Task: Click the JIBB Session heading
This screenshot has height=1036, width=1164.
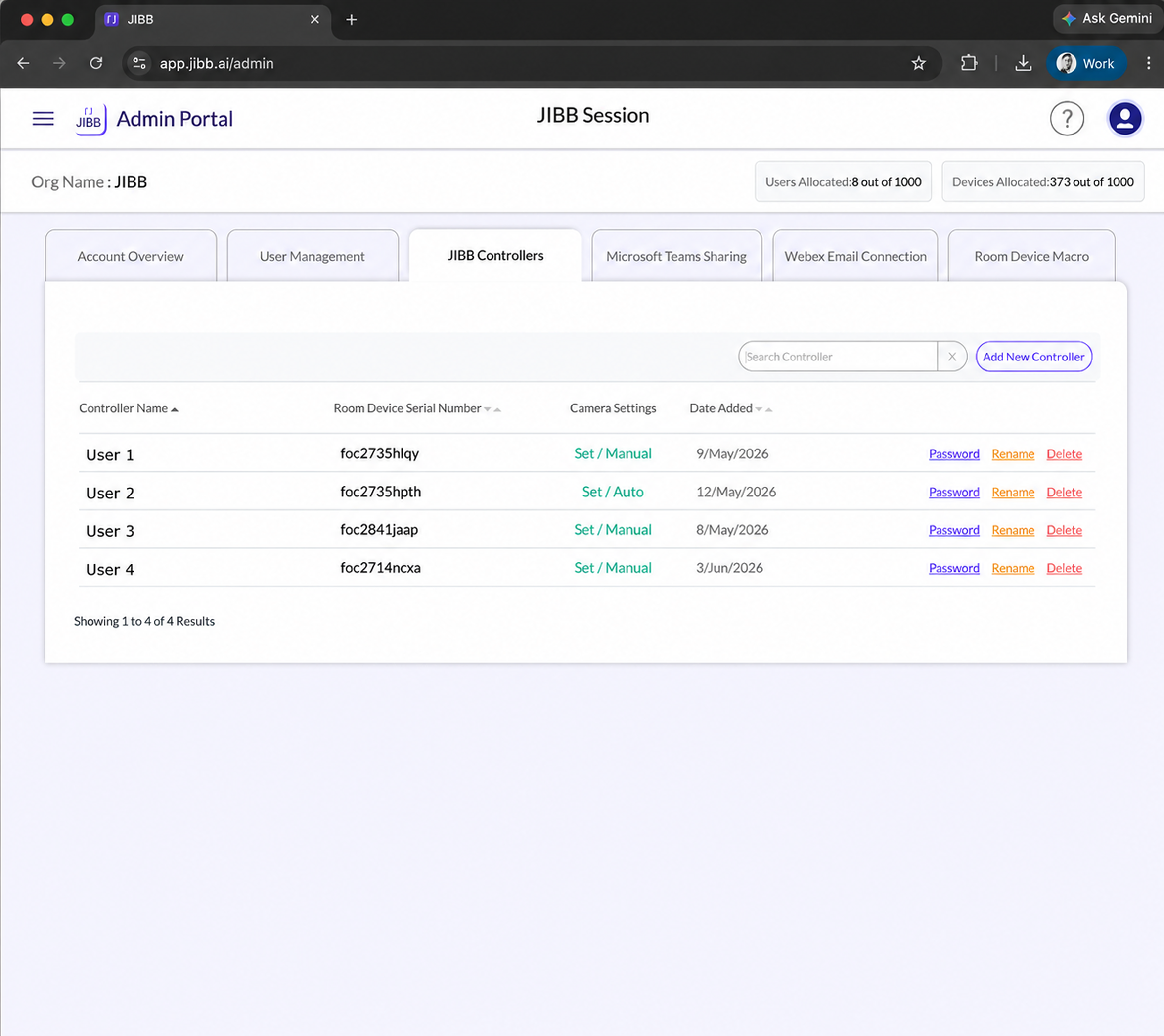Action: point(593,116)
